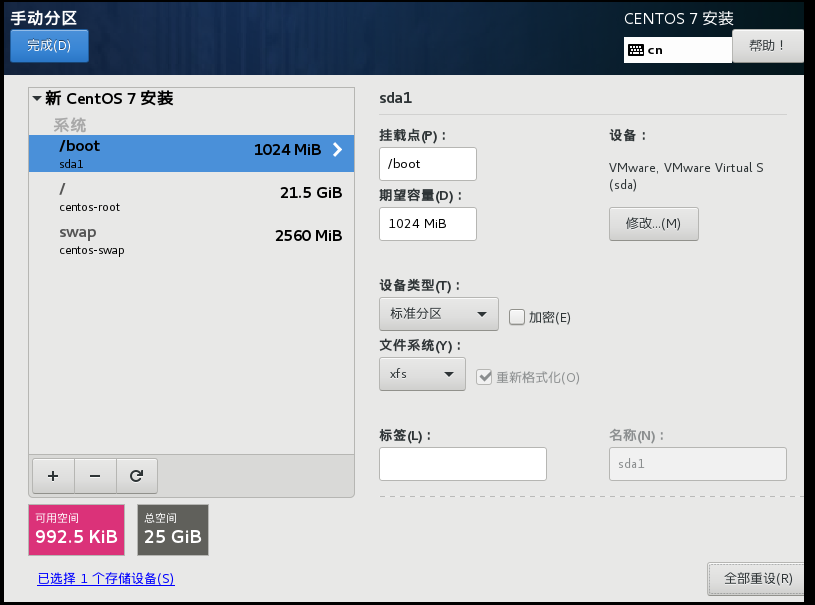The height and width of the screenshot is (605, 815).
Task: Select the swap centos-swap partition row
Action: (191, 240)
